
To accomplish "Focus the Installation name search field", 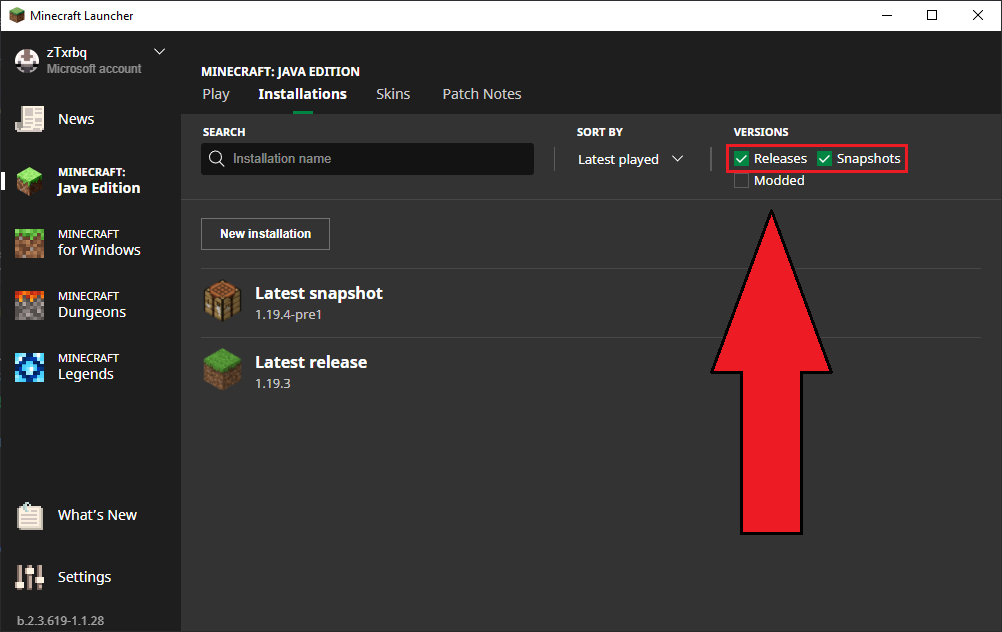I will pos(367,158).
